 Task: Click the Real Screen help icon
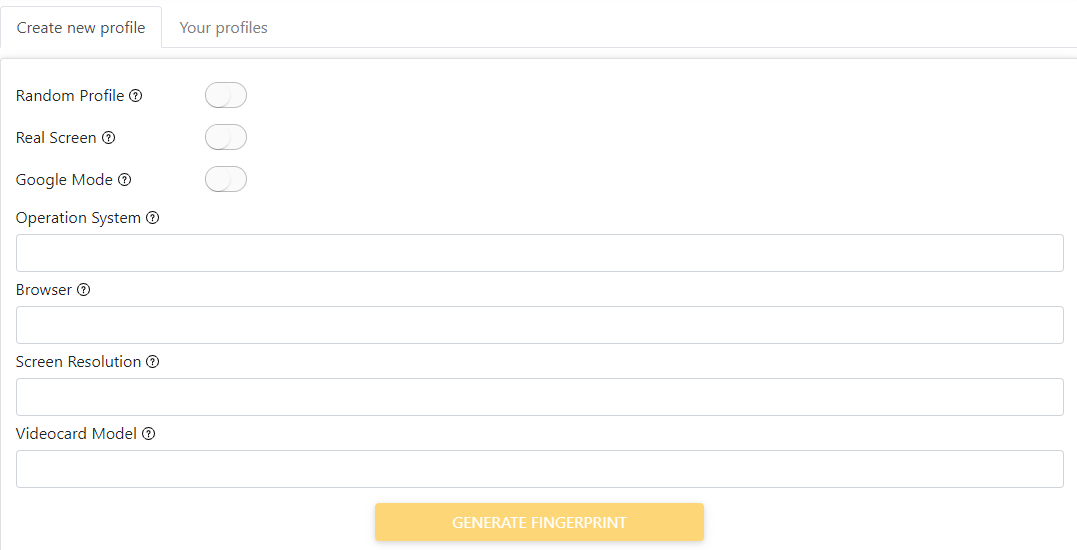[x=109, y=138]
